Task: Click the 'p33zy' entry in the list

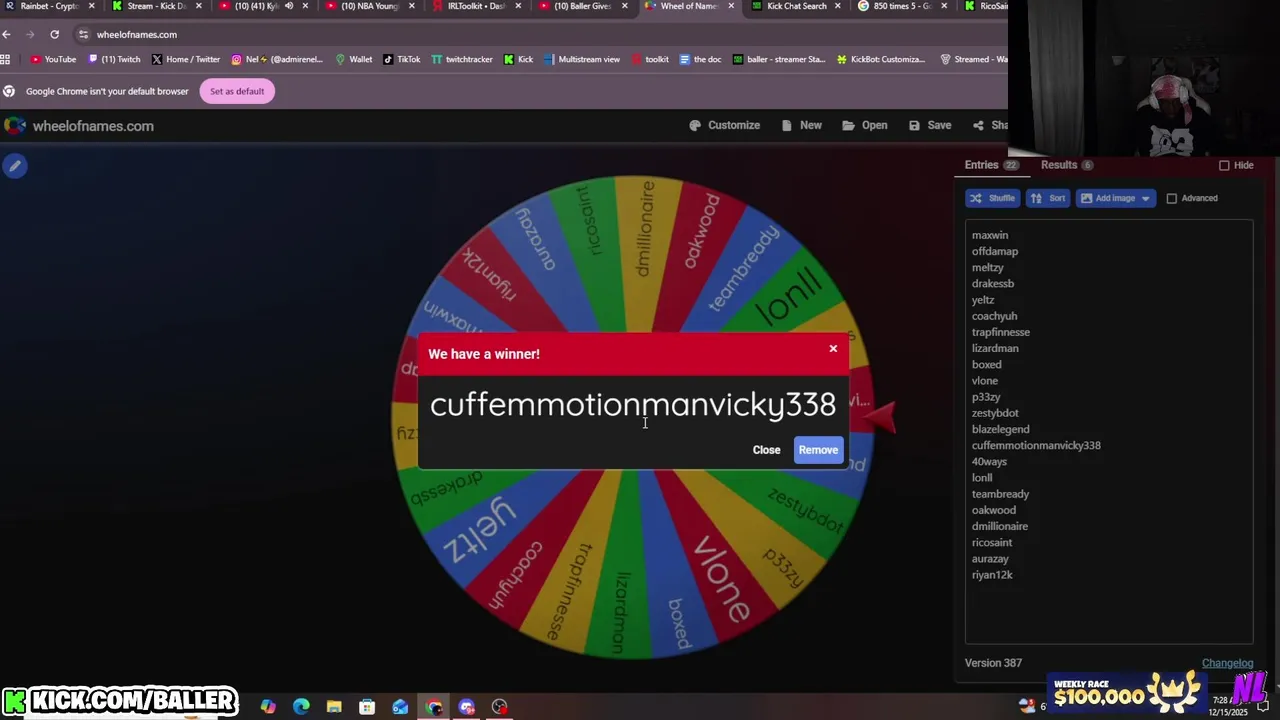Action: pyautogui.click(x=986, y=397)
